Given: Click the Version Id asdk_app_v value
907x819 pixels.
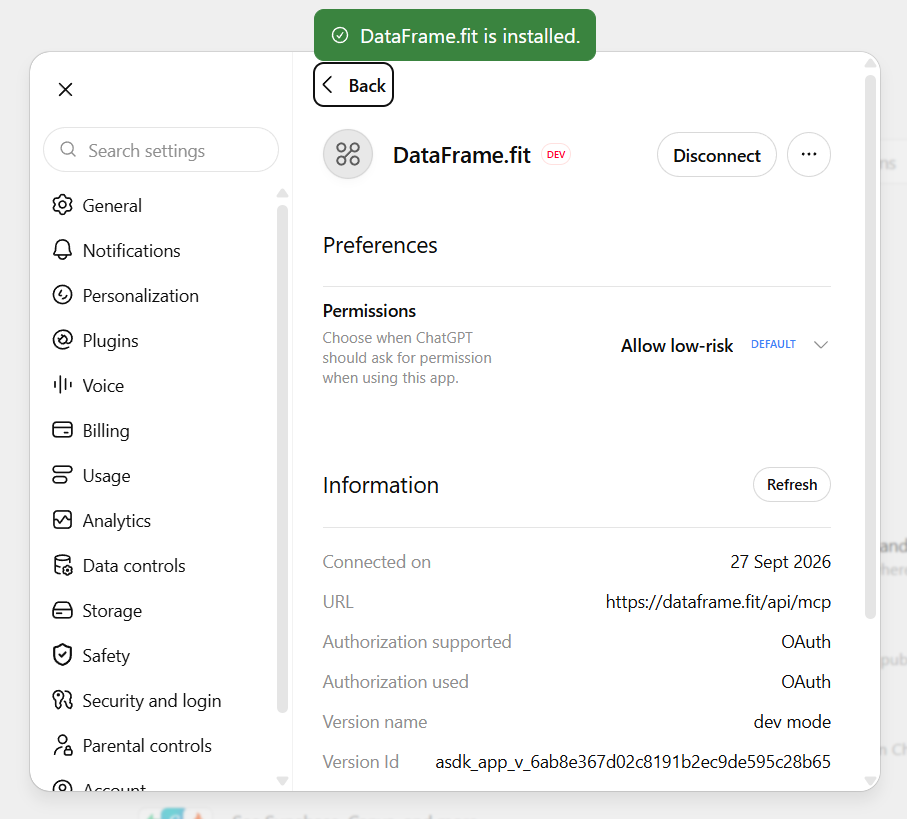Looking at the screenshot, I should point(633,762).
